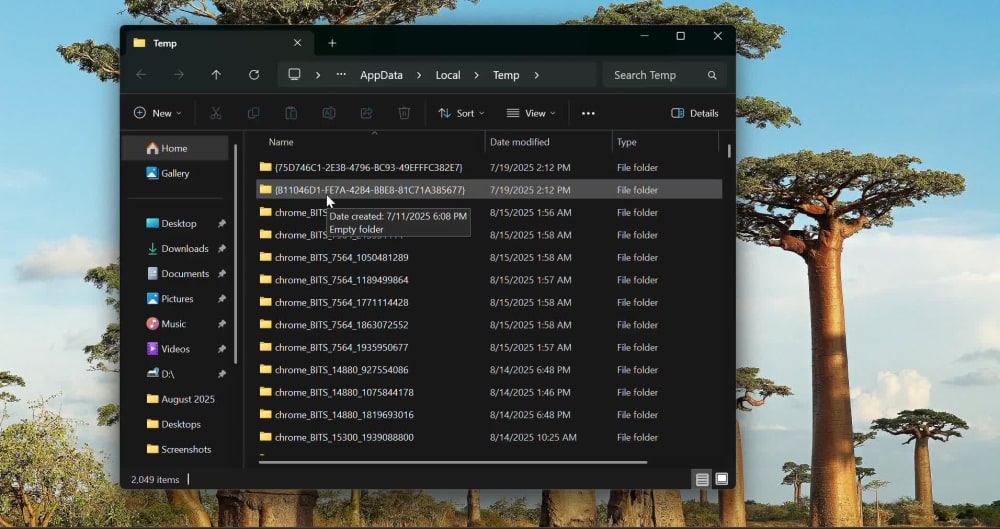Switch to details list view icon
Screen dimensions: 1000x529
(702, 479)
